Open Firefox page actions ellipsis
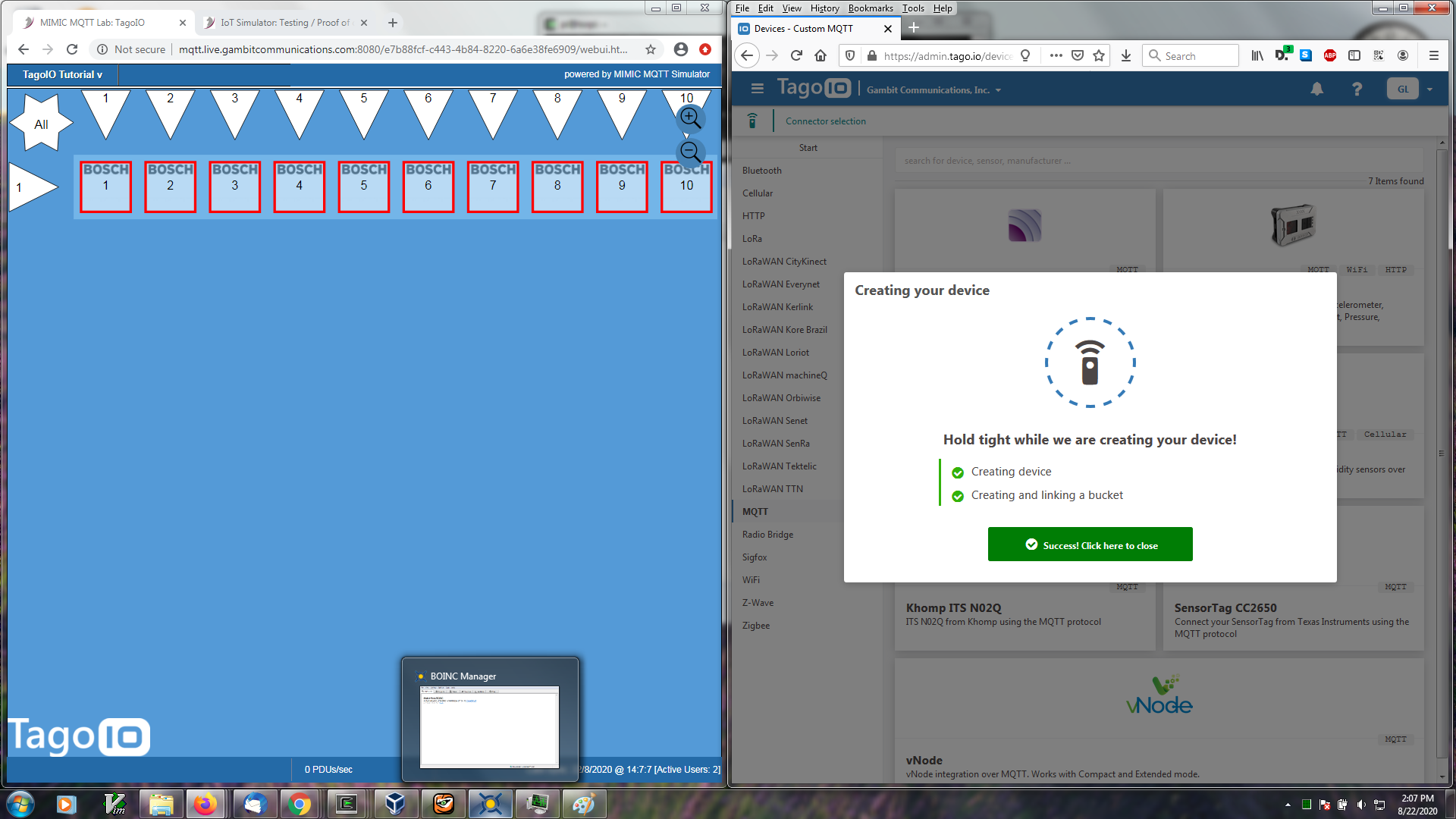Screen dimensions: 1456x819 1056,55
